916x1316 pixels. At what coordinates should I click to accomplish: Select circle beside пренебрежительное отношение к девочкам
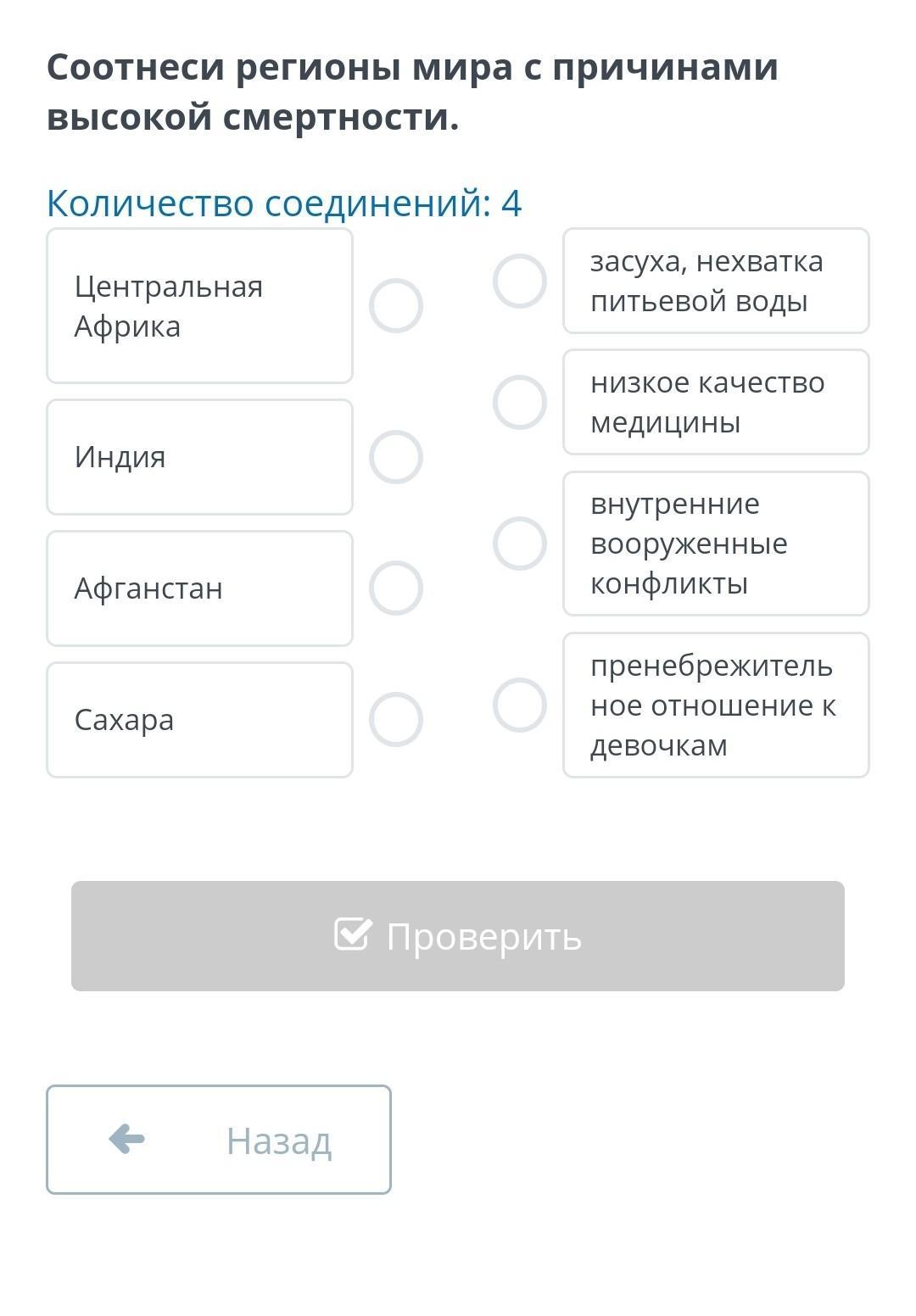pyautogui.click(x=519, y=705)
